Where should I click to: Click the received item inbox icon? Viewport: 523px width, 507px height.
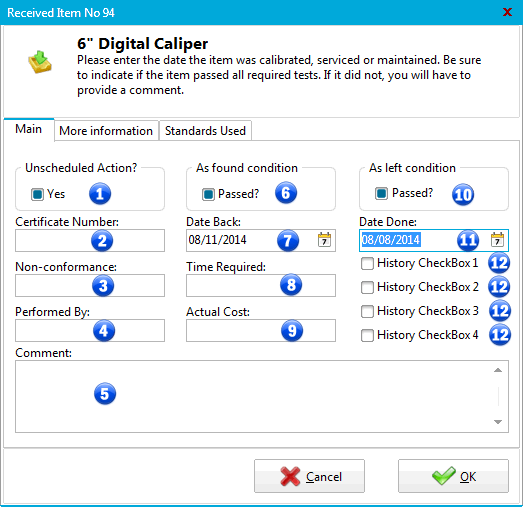[x=40, y=62]
